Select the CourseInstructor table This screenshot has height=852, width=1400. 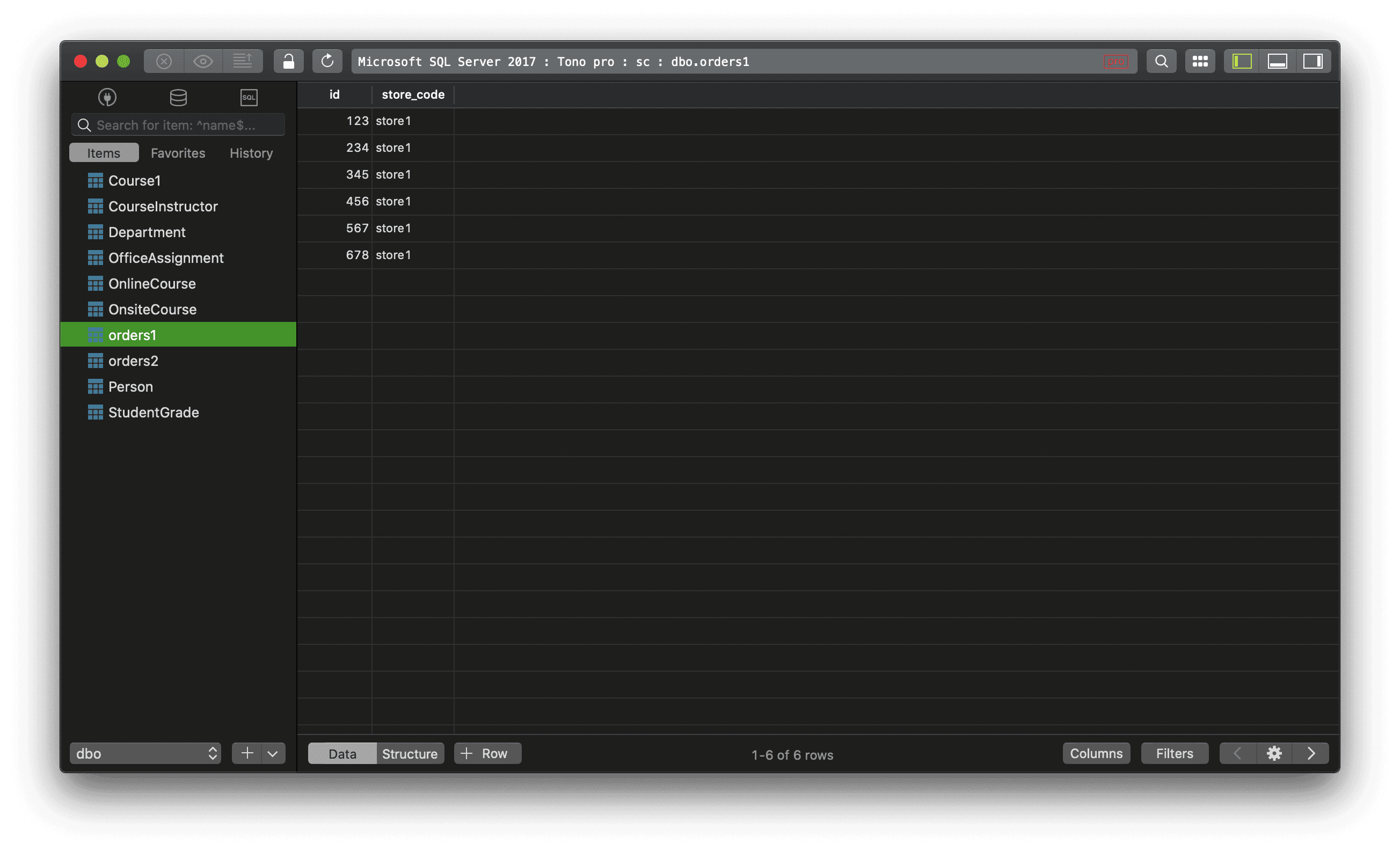pyautogui.click(x=178, y=206)
